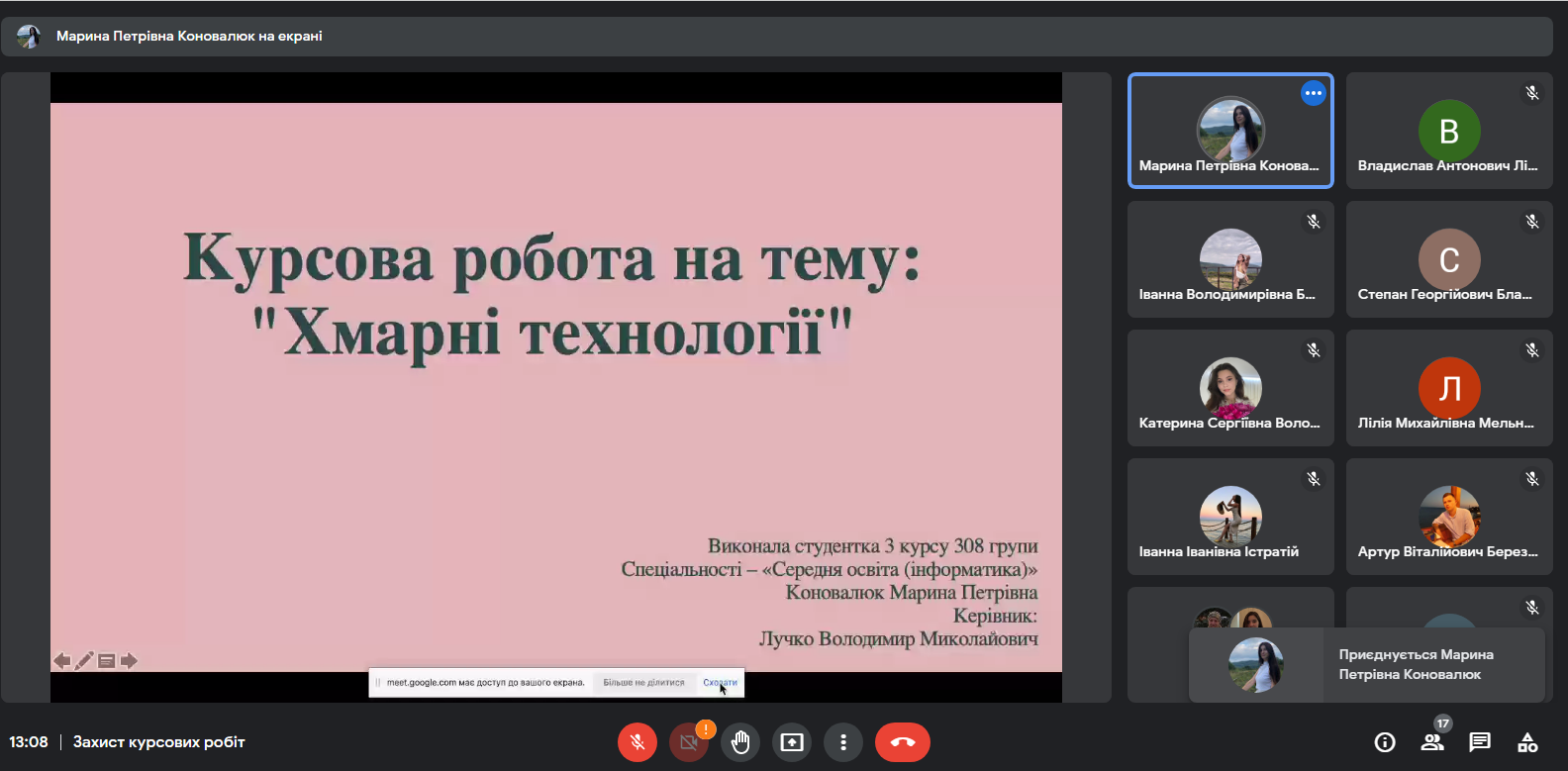Click join notification for Марина Петрівна Коновалюк
Screen dimensions: 1568x771
click(1367, 665)
